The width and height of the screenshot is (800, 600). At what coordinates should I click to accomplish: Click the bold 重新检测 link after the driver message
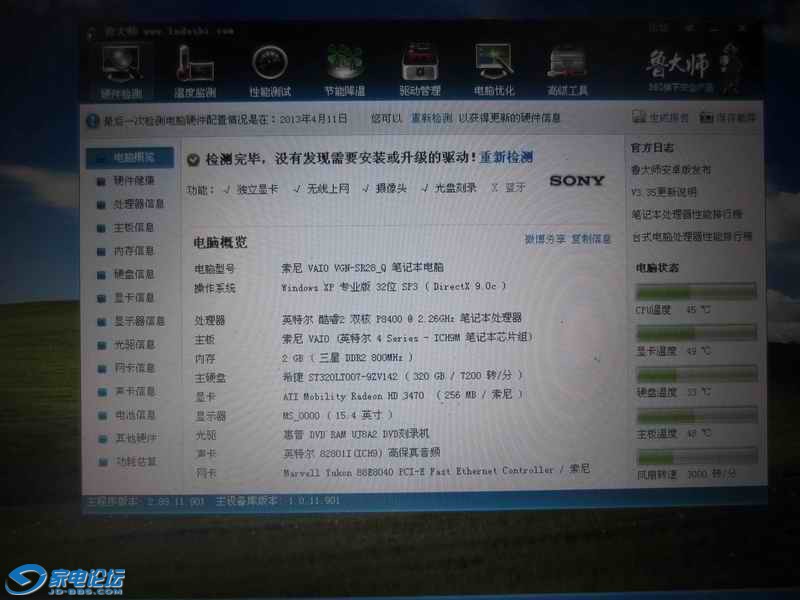click(x=506, y=158)
